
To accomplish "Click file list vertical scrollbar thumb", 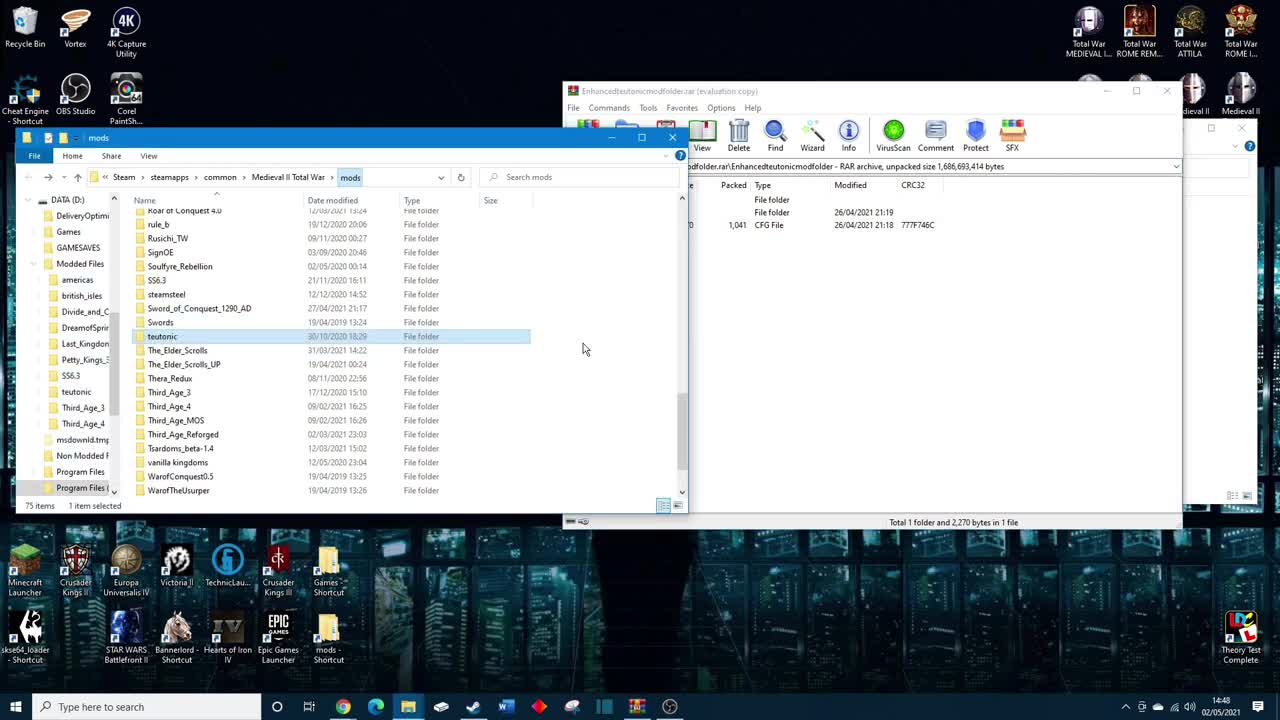I will (x=682, y=430).
